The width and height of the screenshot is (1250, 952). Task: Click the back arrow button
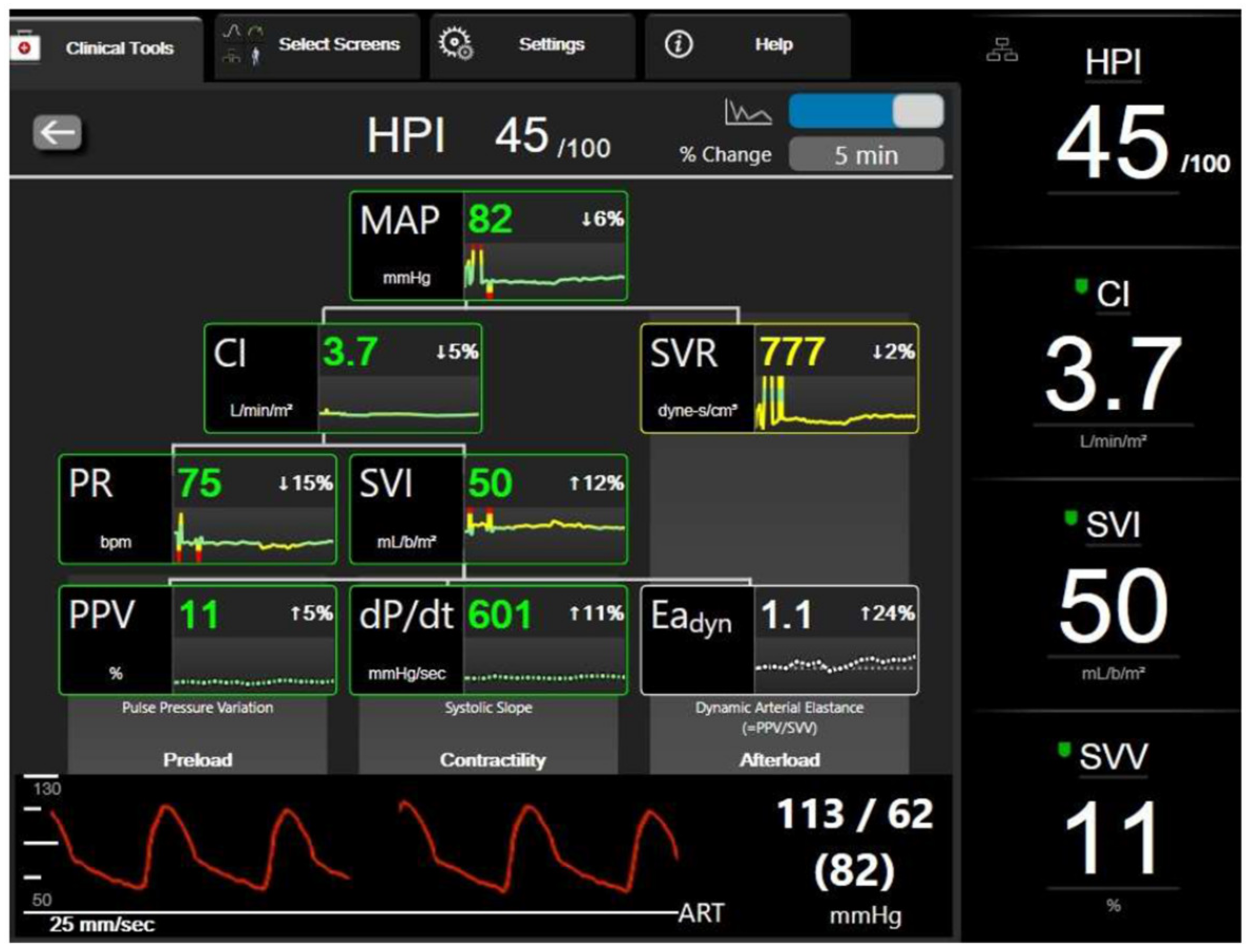(x=57, y=133)
